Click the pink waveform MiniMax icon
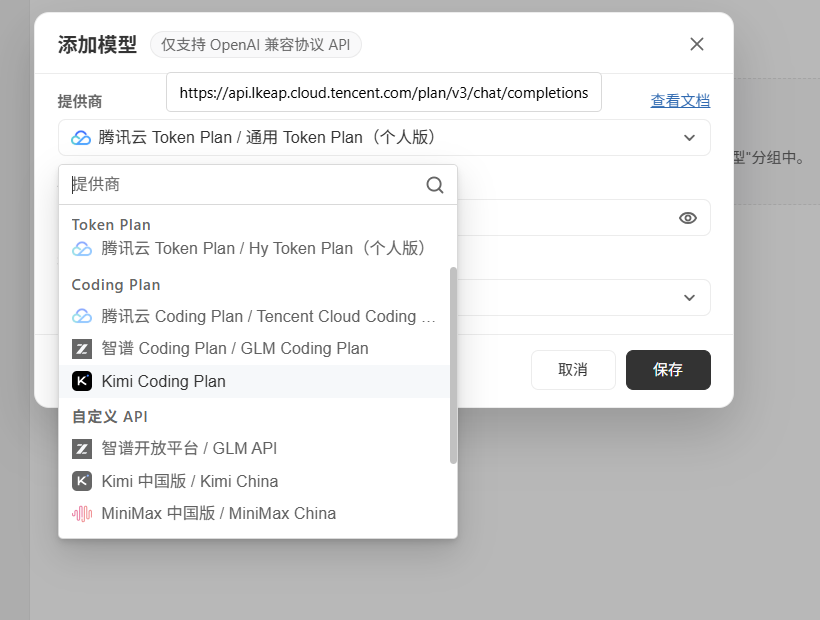The width and height of the screenshot is (820, 620). (82, 514)
